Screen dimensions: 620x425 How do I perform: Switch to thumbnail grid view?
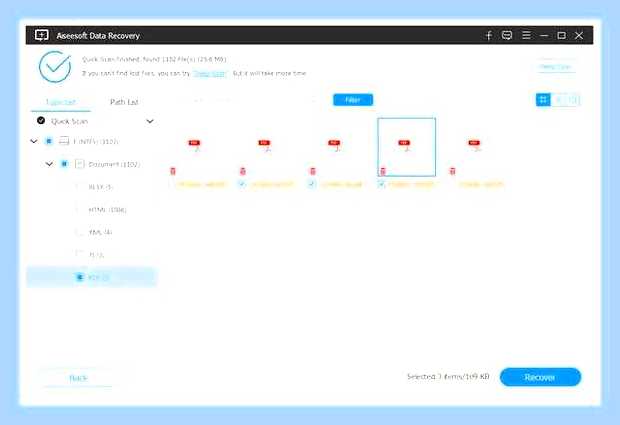[543, 100]
